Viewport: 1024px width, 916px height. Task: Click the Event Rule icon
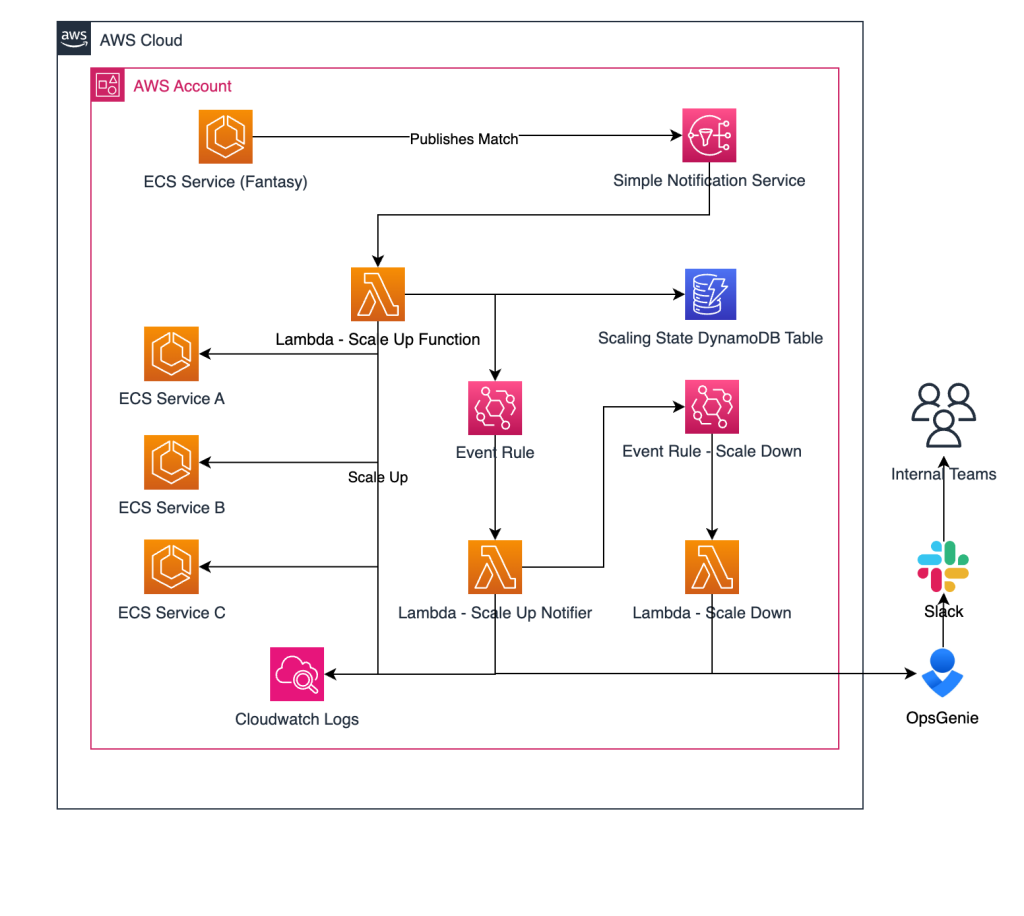pyautogui.click(x=494, y=407)
